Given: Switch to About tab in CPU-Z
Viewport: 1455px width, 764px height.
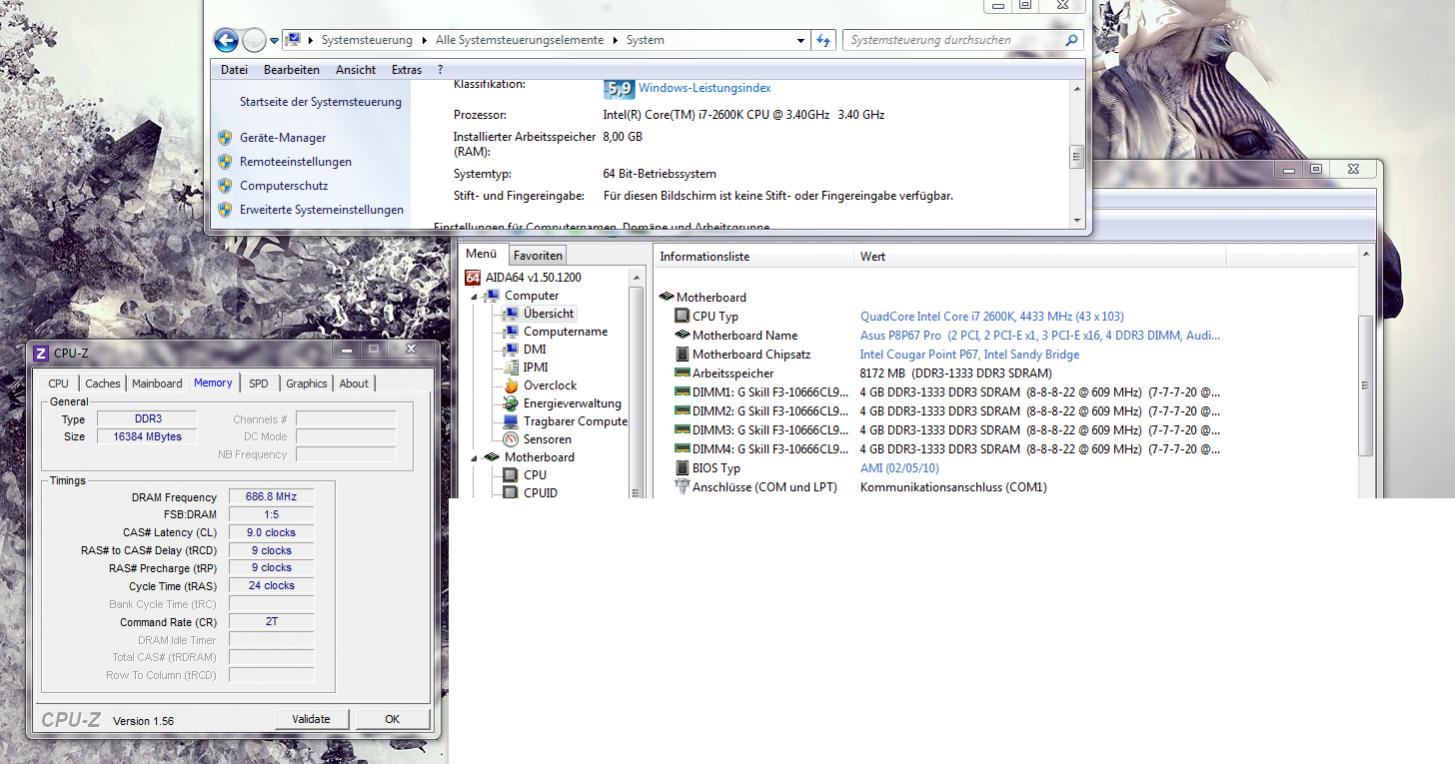Looking at the screenshot, I should 354,383.
